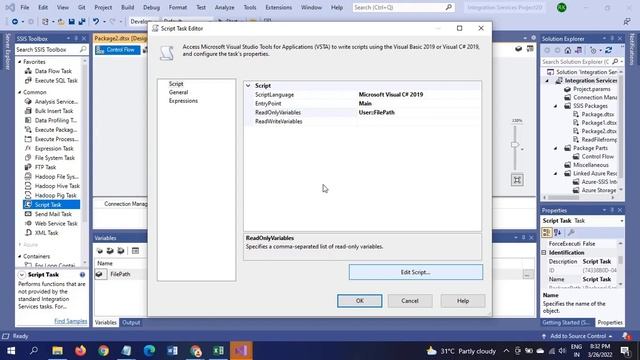Select the General page in editor

(x=178, y=92)
